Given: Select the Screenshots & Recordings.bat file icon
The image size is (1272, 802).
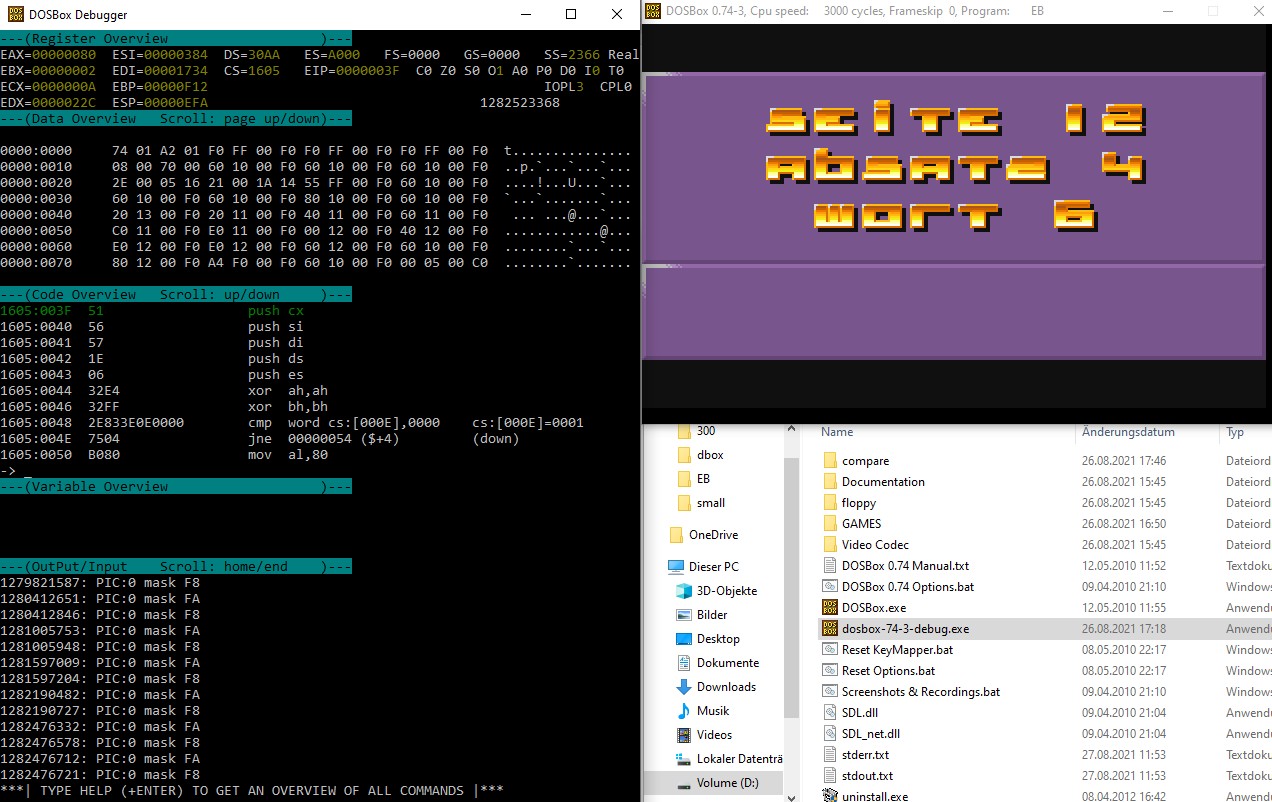Looking at the screenshot, I should 829,692.
